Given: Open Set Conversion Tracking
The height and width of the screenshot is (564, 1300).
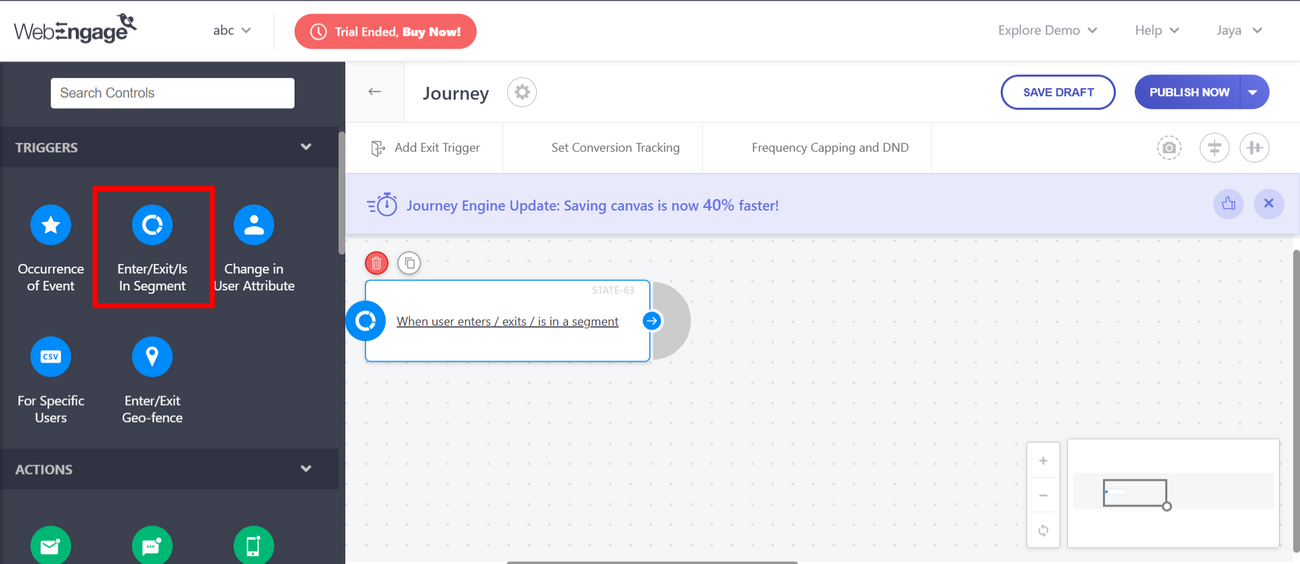Looking at the screenshot, I should coord(615,148).
